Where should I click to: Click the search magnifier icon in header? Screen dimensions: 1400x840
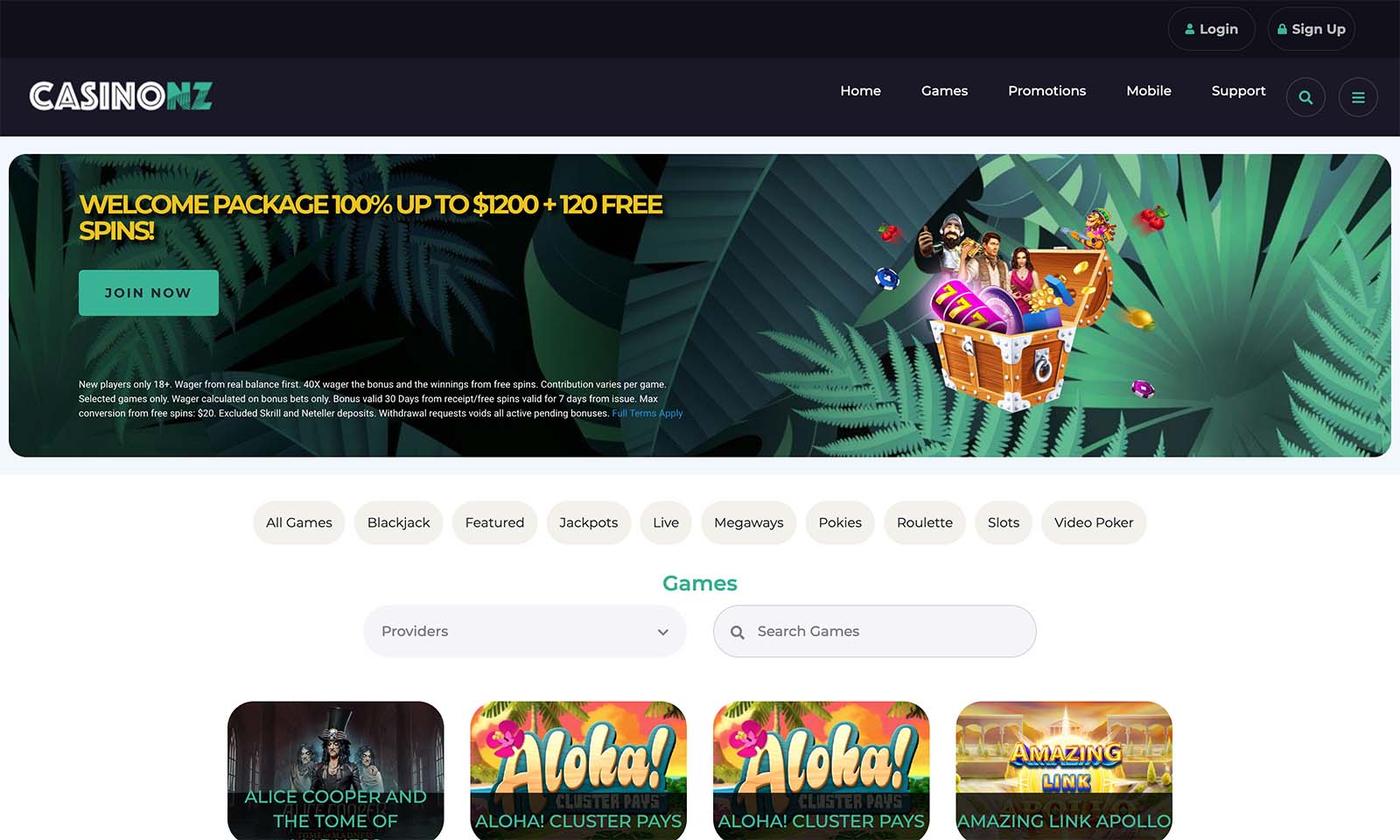tap(1305, 97)
